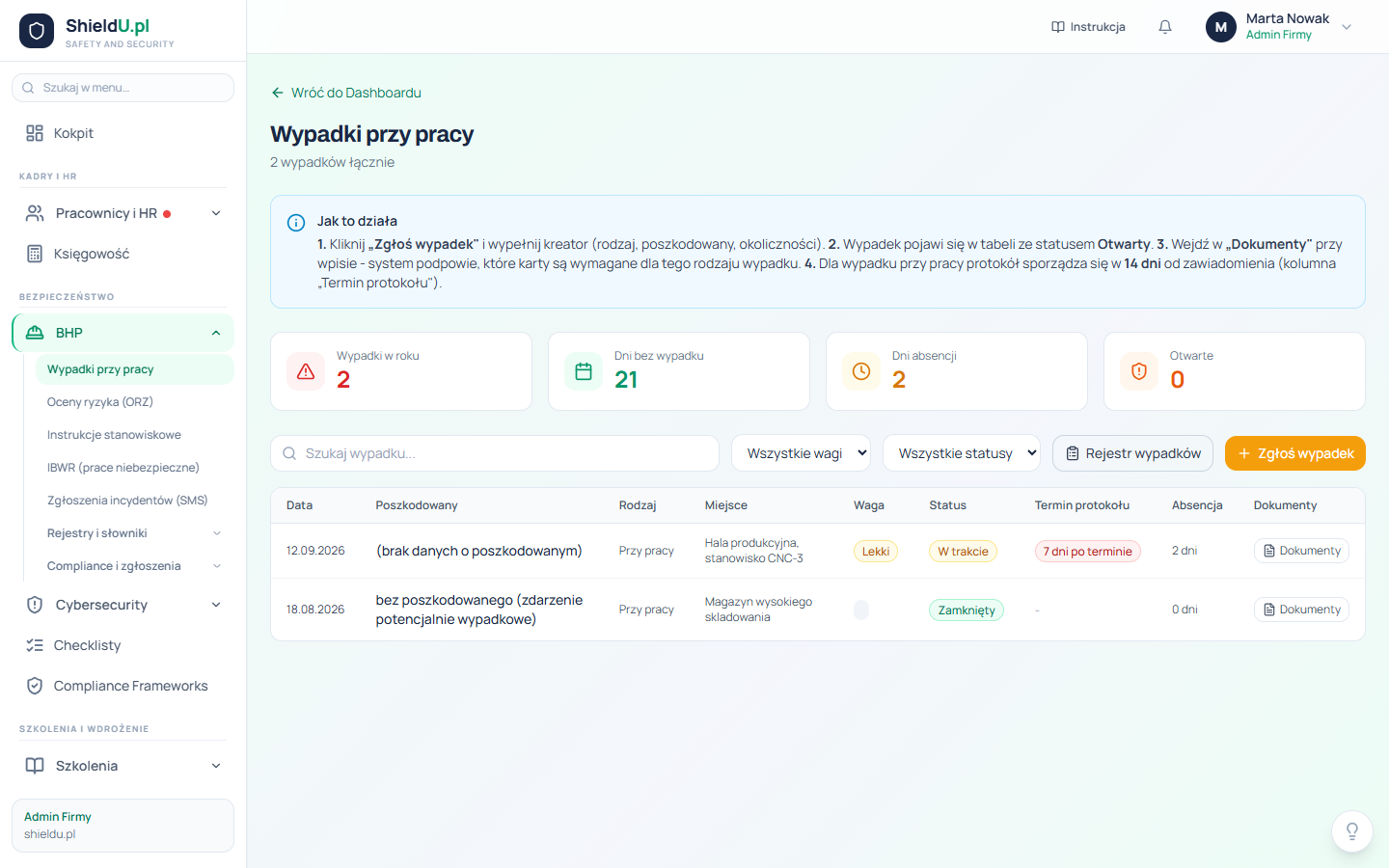Expand Compliance i zgłoszenia chevron
The image size is (1389, 868).
(x=217, y=566)
